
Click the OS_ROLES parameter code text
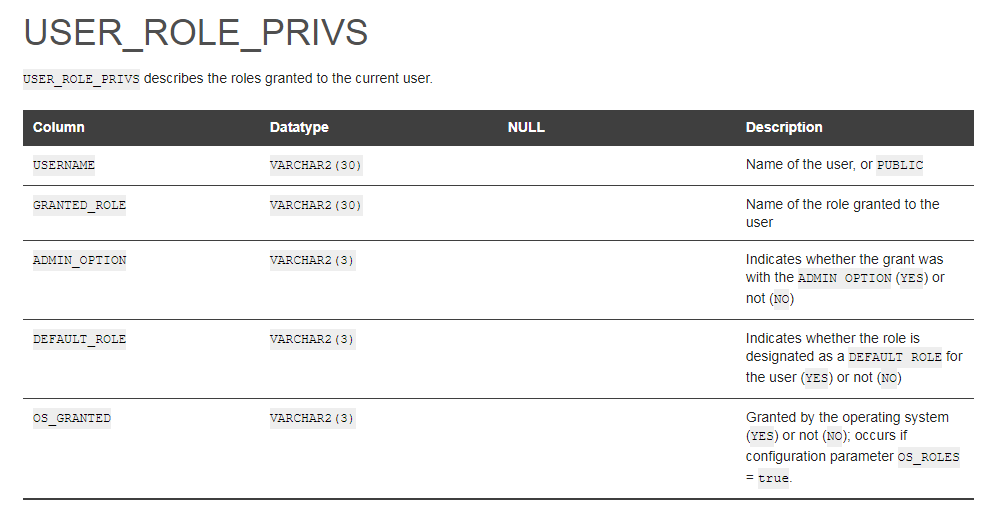928,457
